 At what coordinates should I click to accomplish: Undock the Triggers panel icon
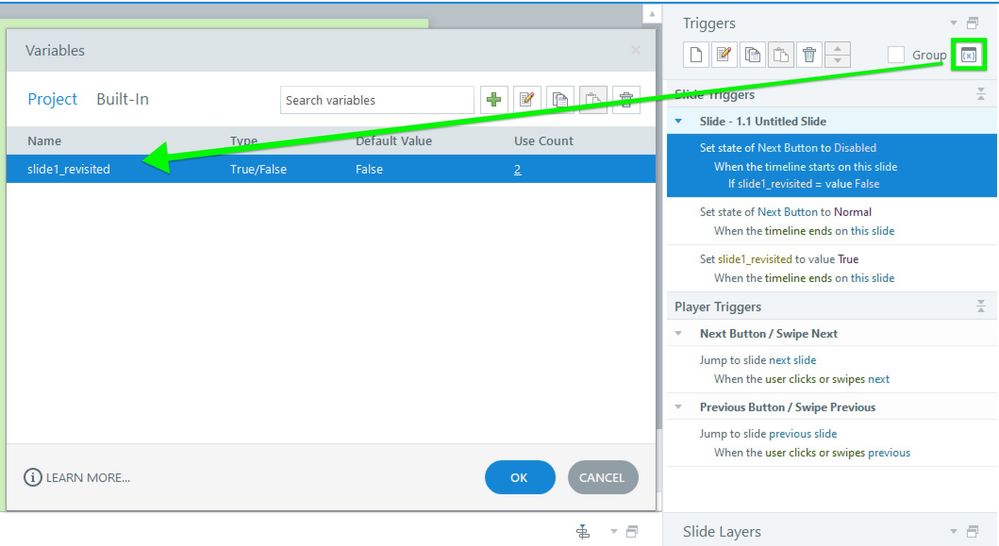pos(972,24)
